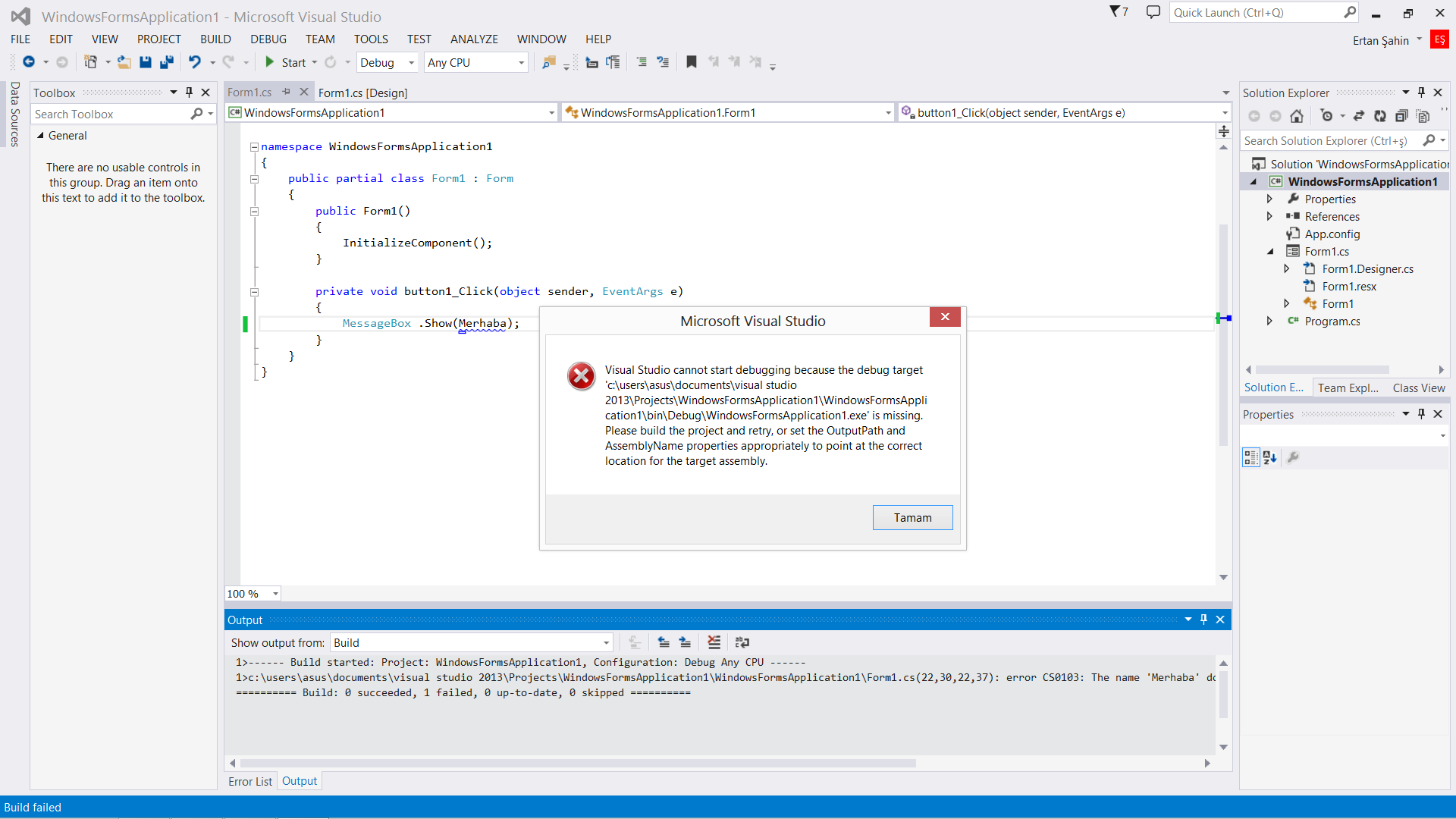
Task: Pin the Toolbox panel with auto-hide pushpin
Action: (190, 93)
